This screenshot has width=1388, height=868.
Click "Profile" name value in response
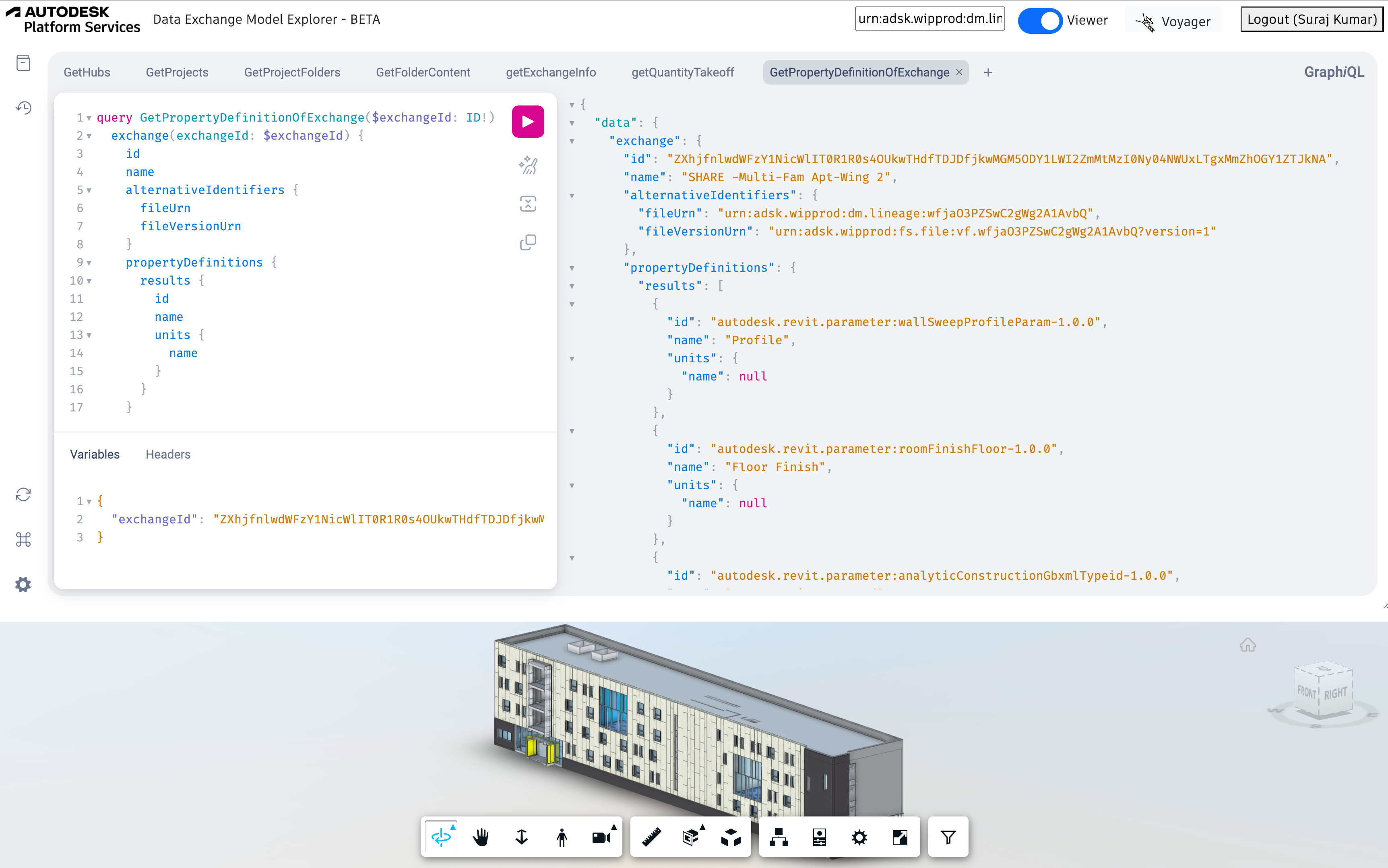coord(756,340)
